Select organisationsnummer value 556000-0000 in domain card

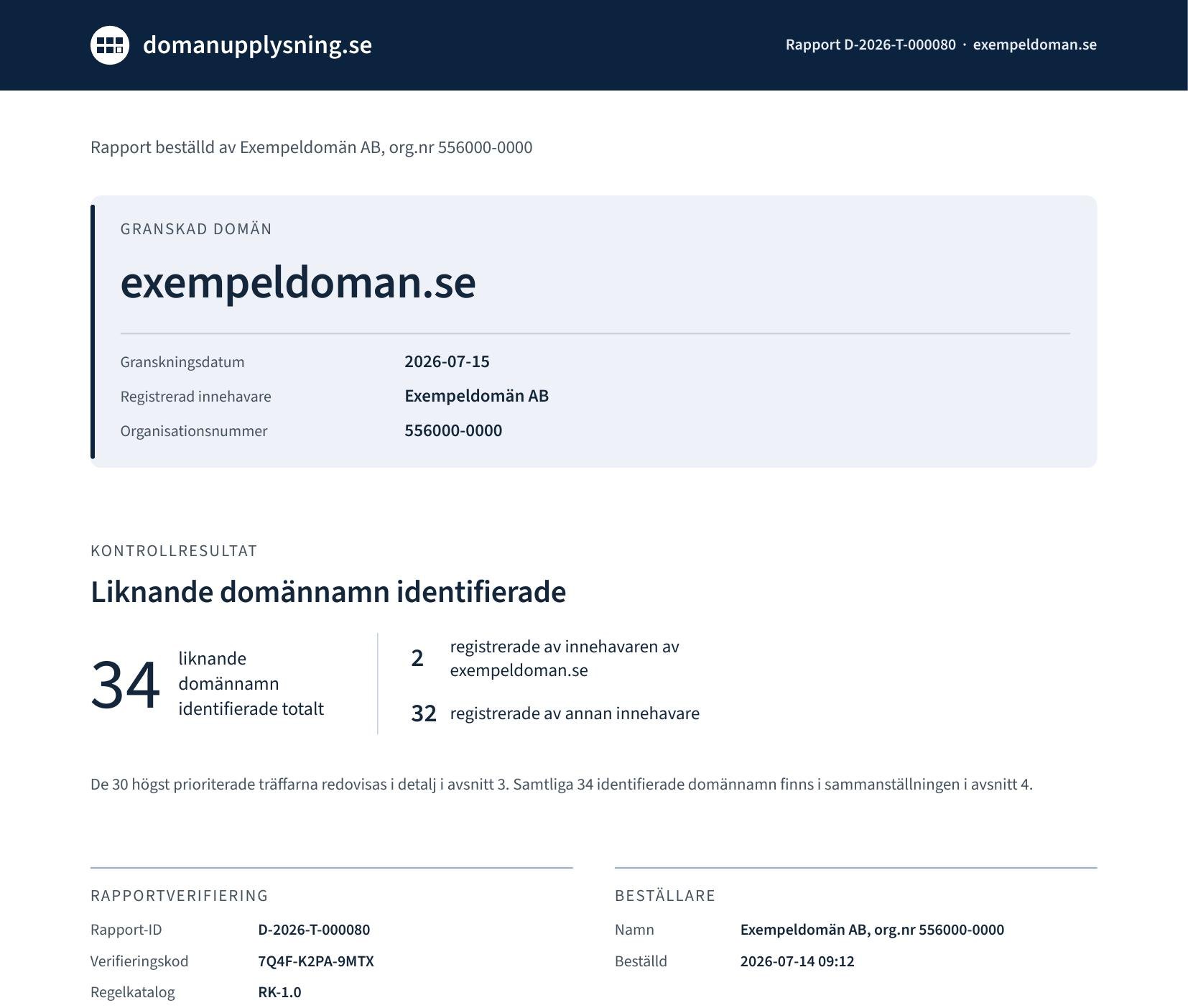coord(453,430)
